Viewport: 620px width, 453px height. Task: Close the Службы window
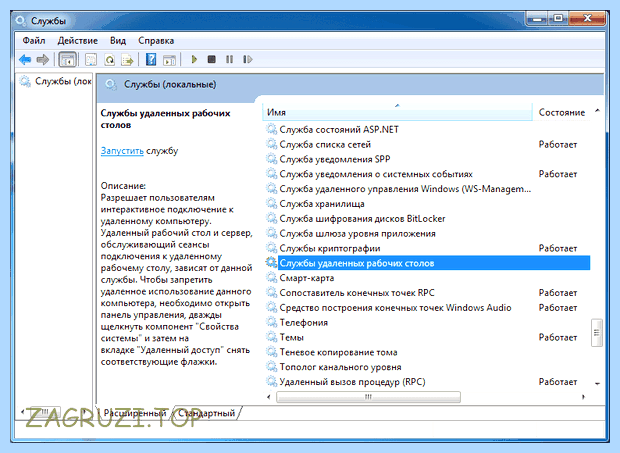click(587, 19)
